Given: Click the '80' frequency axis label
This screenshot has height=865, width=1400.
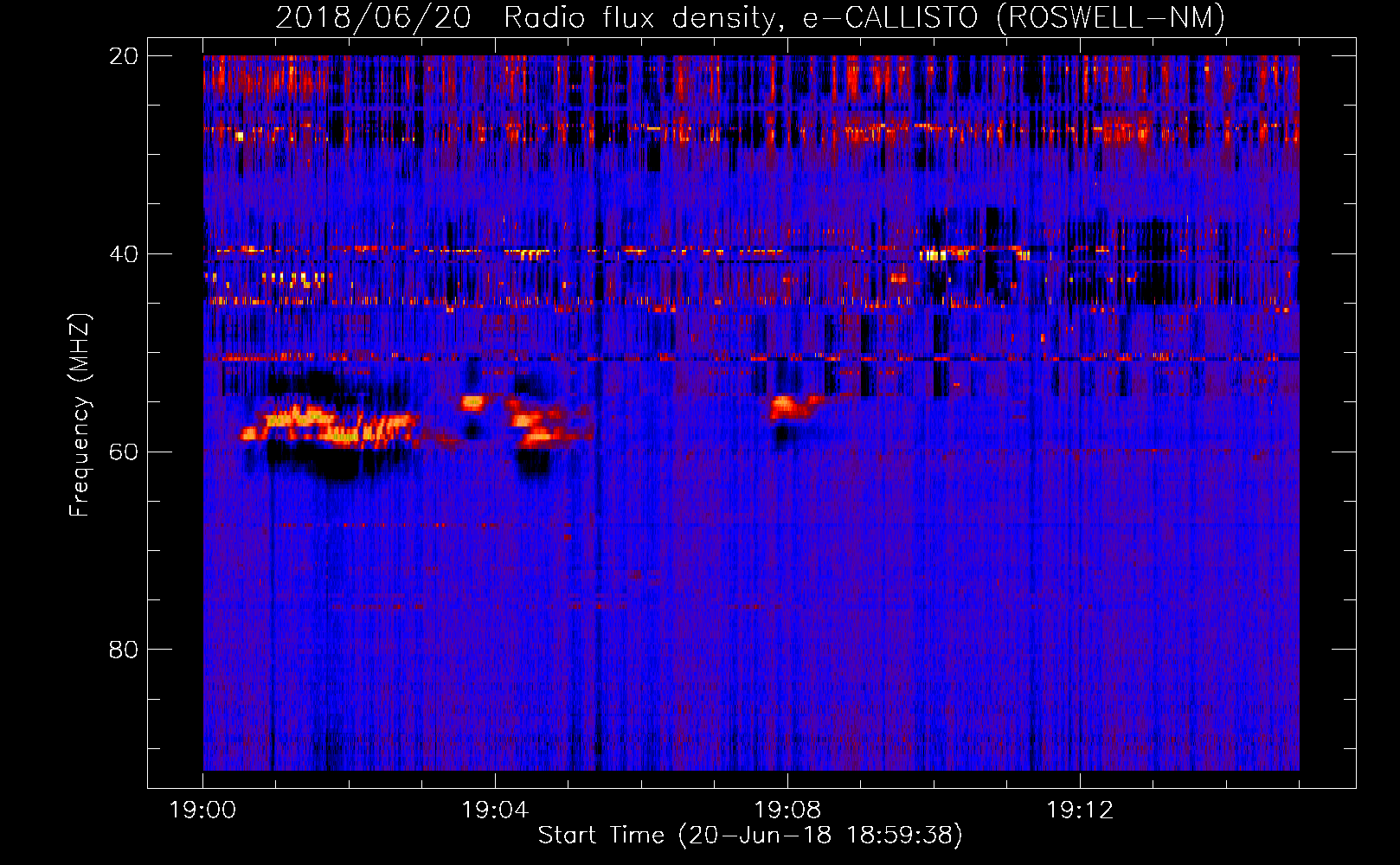Looking at the screenshot, I should click(x=124, y=650).
